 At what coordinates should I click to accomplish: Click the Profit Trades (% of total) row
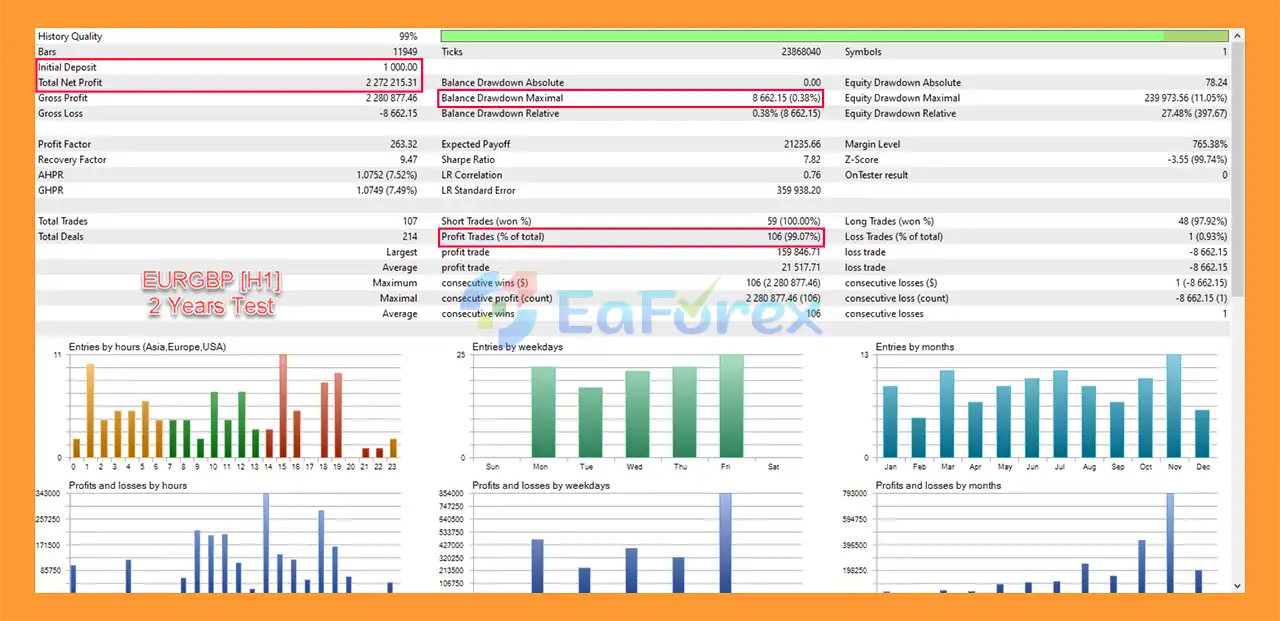click(x=632, y=236)
